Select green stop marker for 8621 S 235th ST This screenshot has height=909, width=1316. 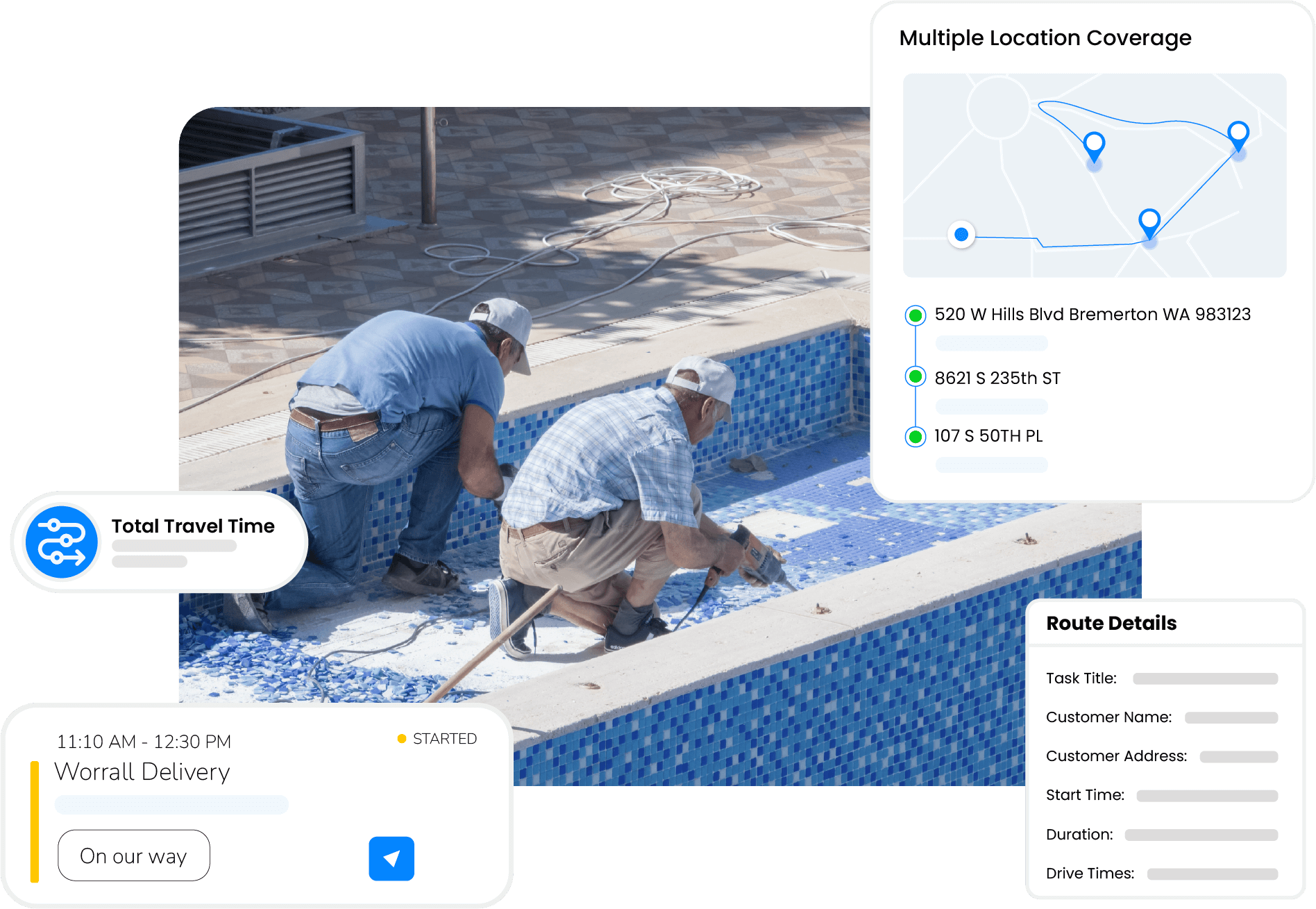click(x=916, y=376)
